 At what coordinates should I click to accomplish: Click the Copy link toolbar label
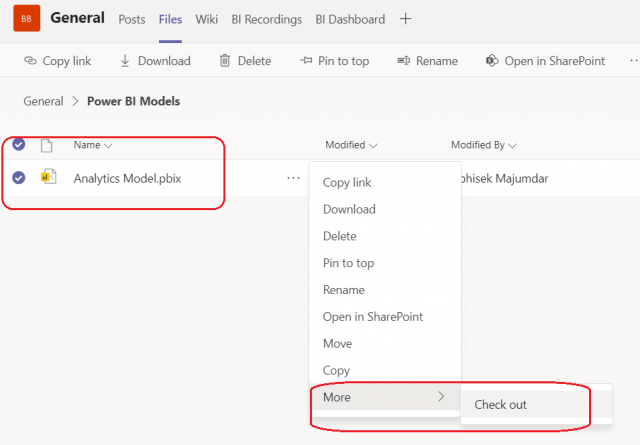tap(67, 61)
